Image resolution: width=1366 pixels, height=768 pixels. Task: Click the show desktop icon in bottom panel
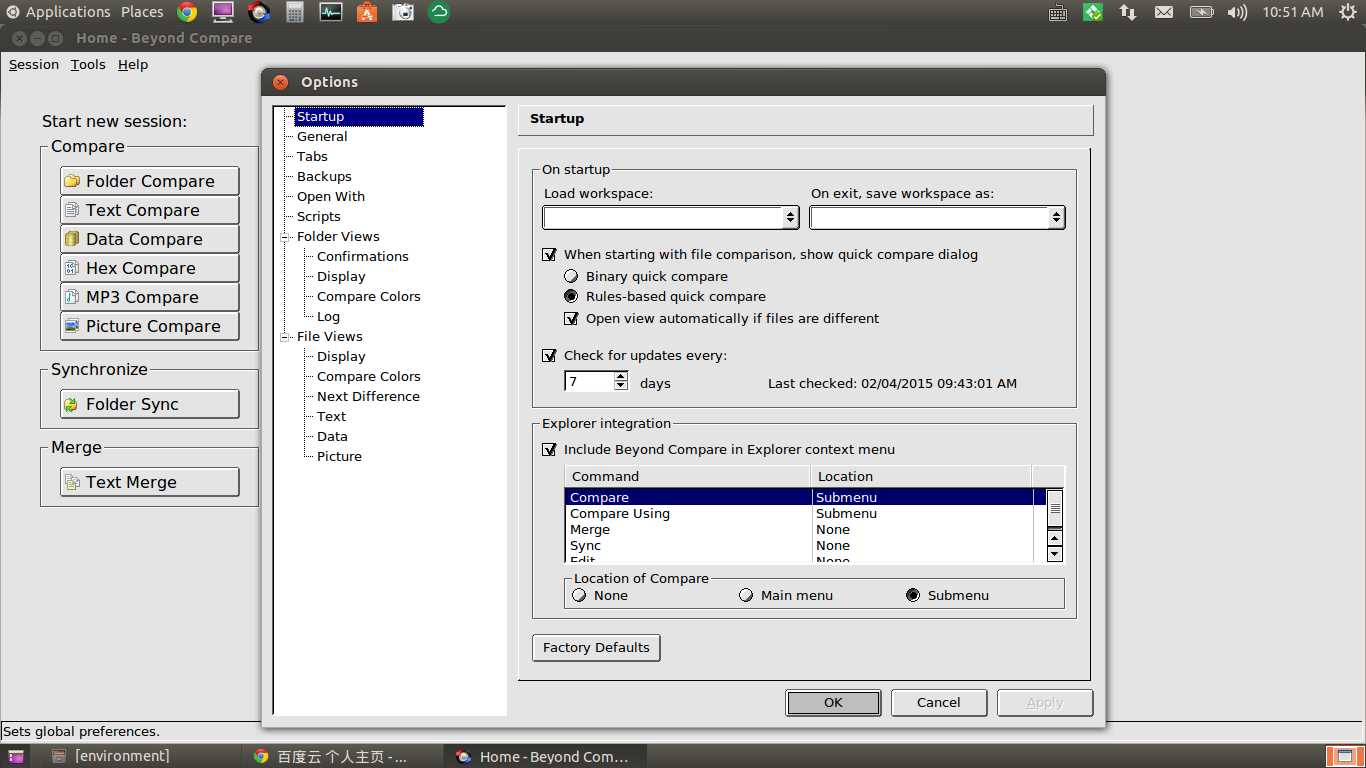click(x=15, y=756)
